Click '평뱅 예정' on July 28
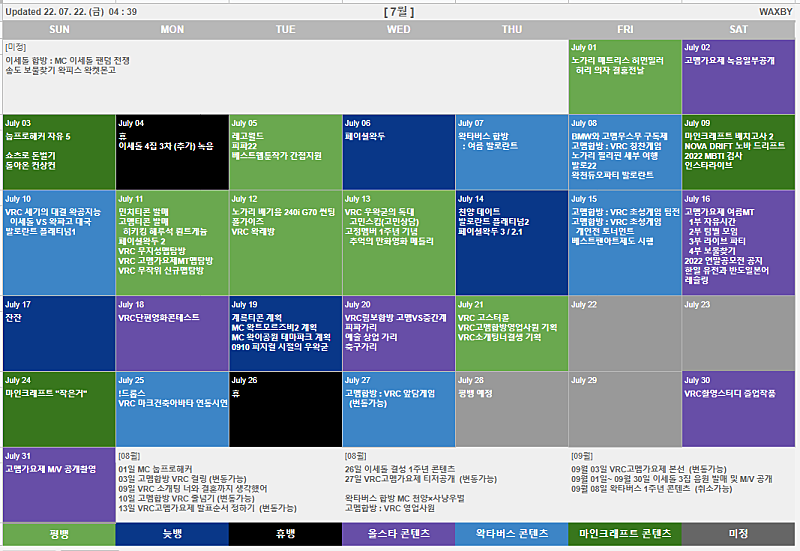This screenshot has height=551, width=800. click(475, 393)
